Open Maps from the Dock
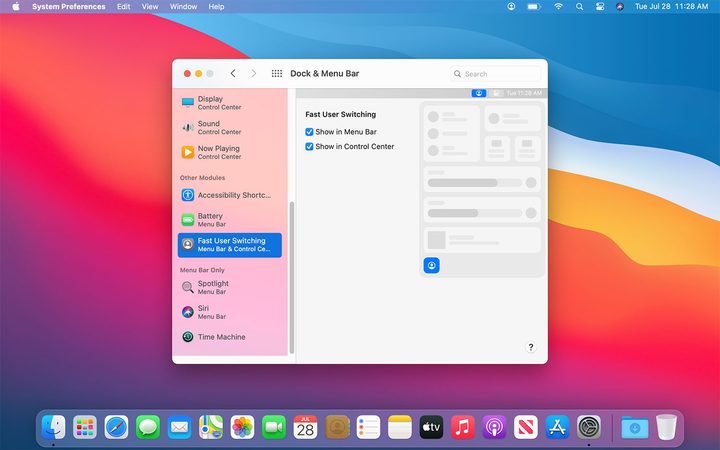 211,427
